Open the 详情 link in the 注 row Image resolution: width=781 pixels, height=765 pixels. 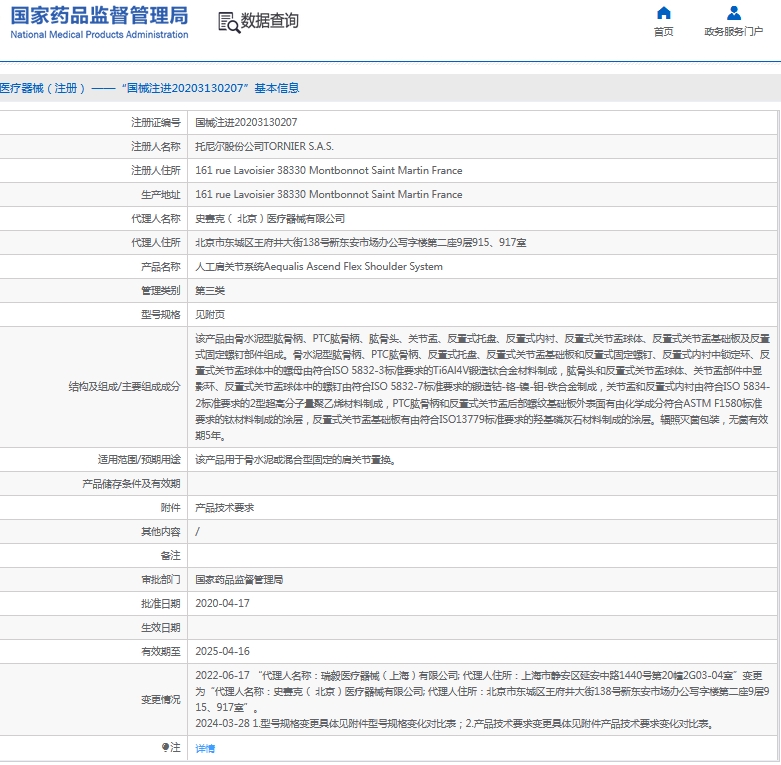[205, 748]
